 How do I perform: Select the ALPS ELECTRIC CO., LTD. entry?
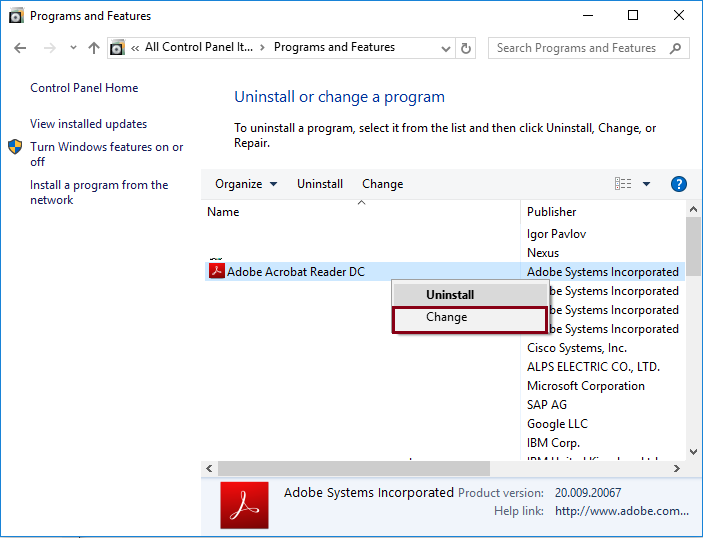(x=593, y=367)
